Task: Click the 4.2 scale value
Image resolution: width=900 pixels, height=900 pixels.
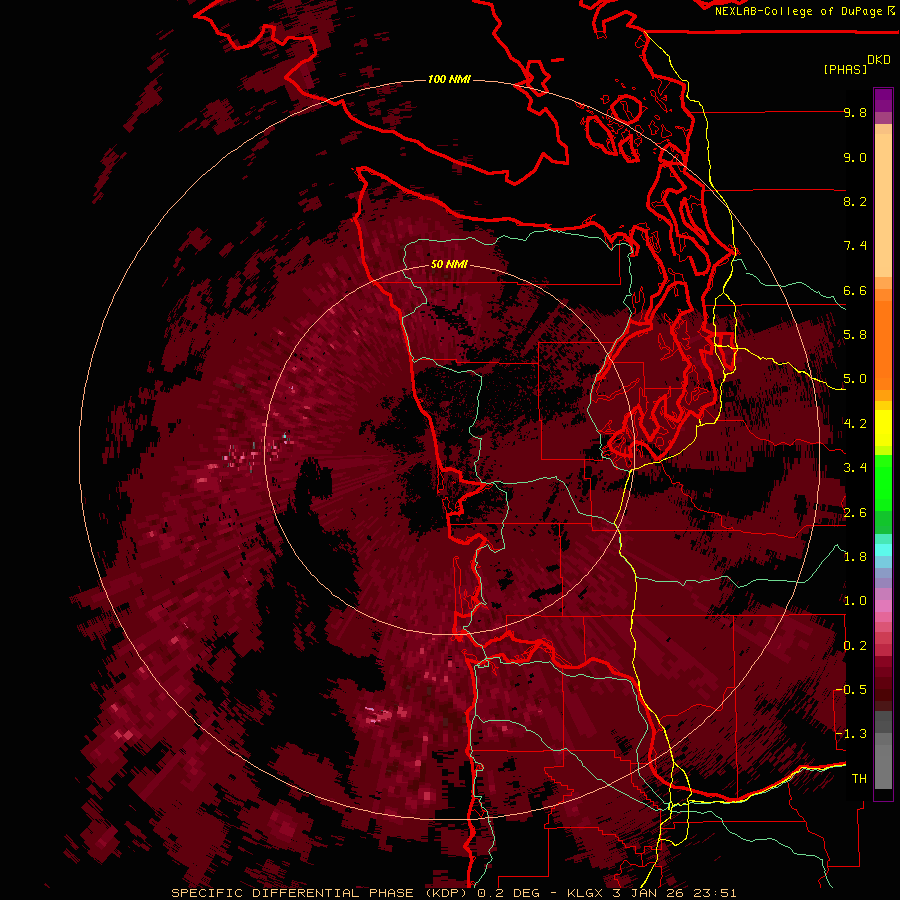Action: click(855, 424)
